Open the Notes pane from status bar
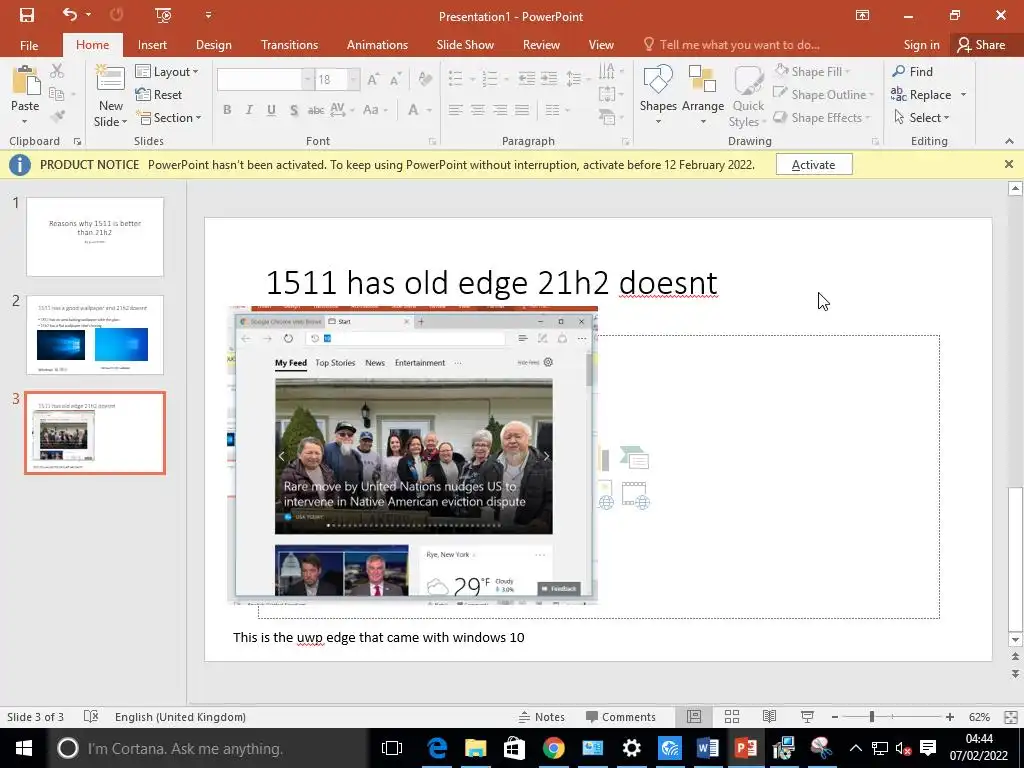Image resolution: width=1024 pixels, height=768 pixels. [x=541, y=716]
